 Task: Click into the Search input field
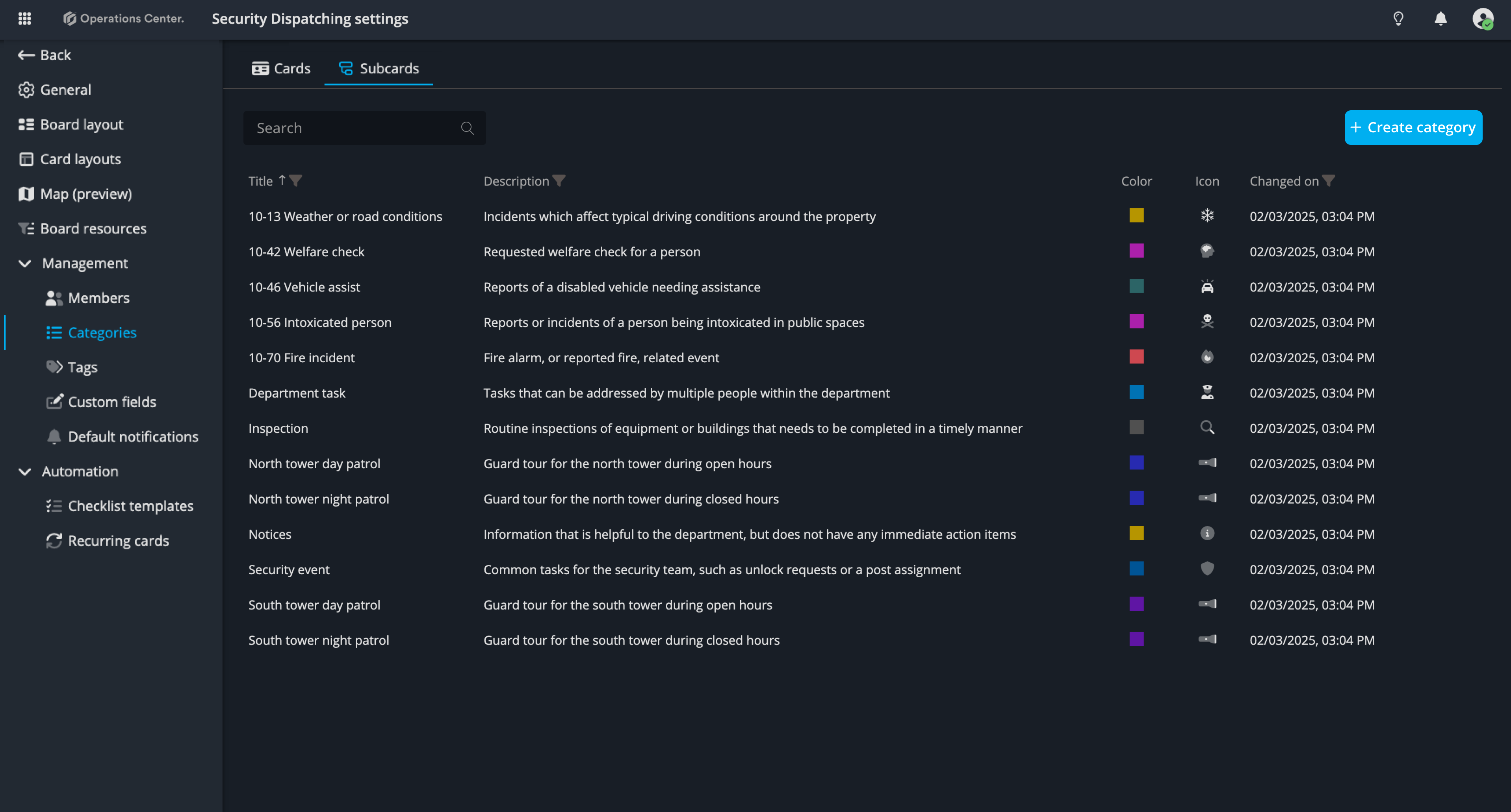pos(352,128)
